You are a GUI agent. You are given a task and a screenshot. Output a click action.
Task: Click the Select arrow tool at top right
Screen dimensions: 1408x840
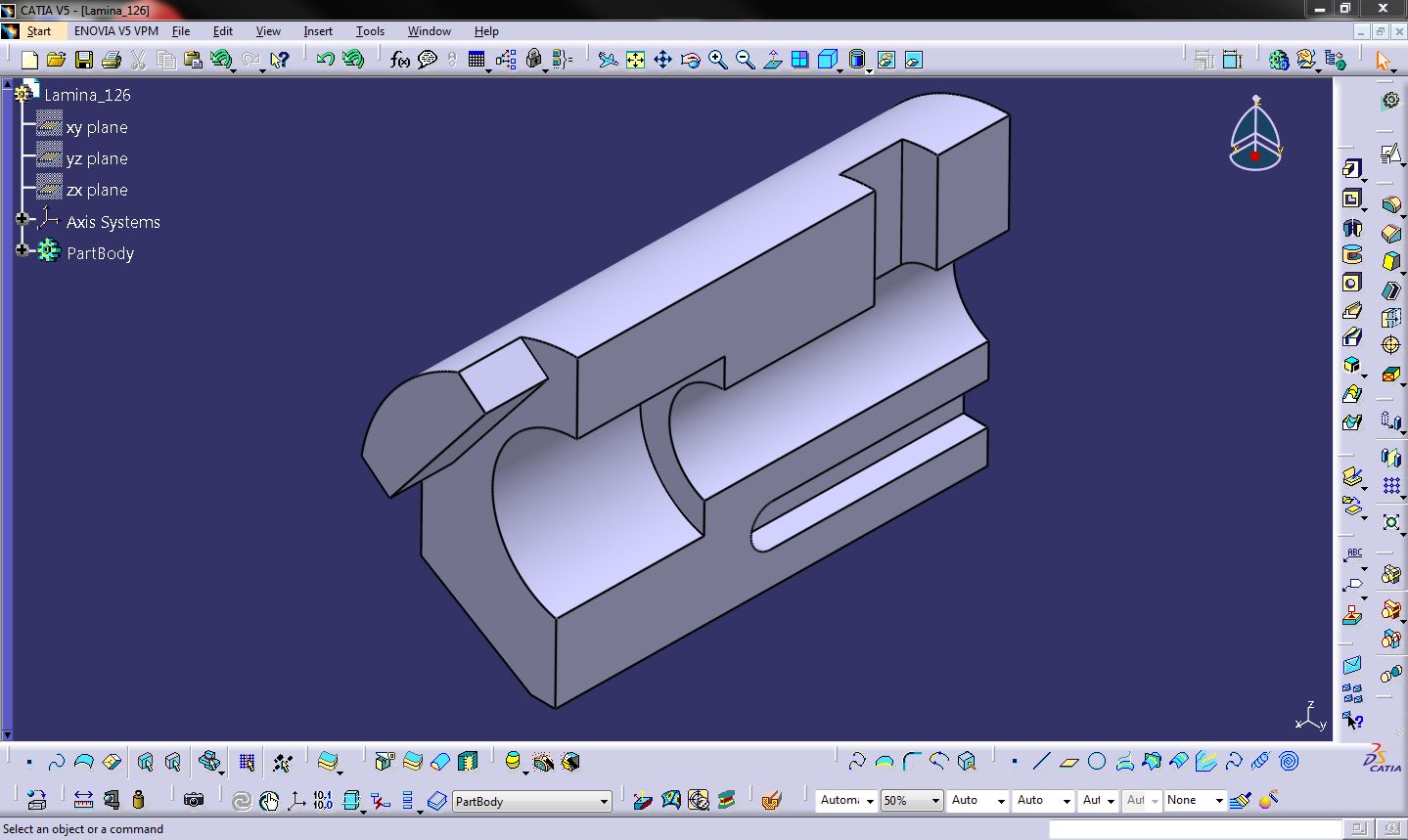click(1383, 60)
